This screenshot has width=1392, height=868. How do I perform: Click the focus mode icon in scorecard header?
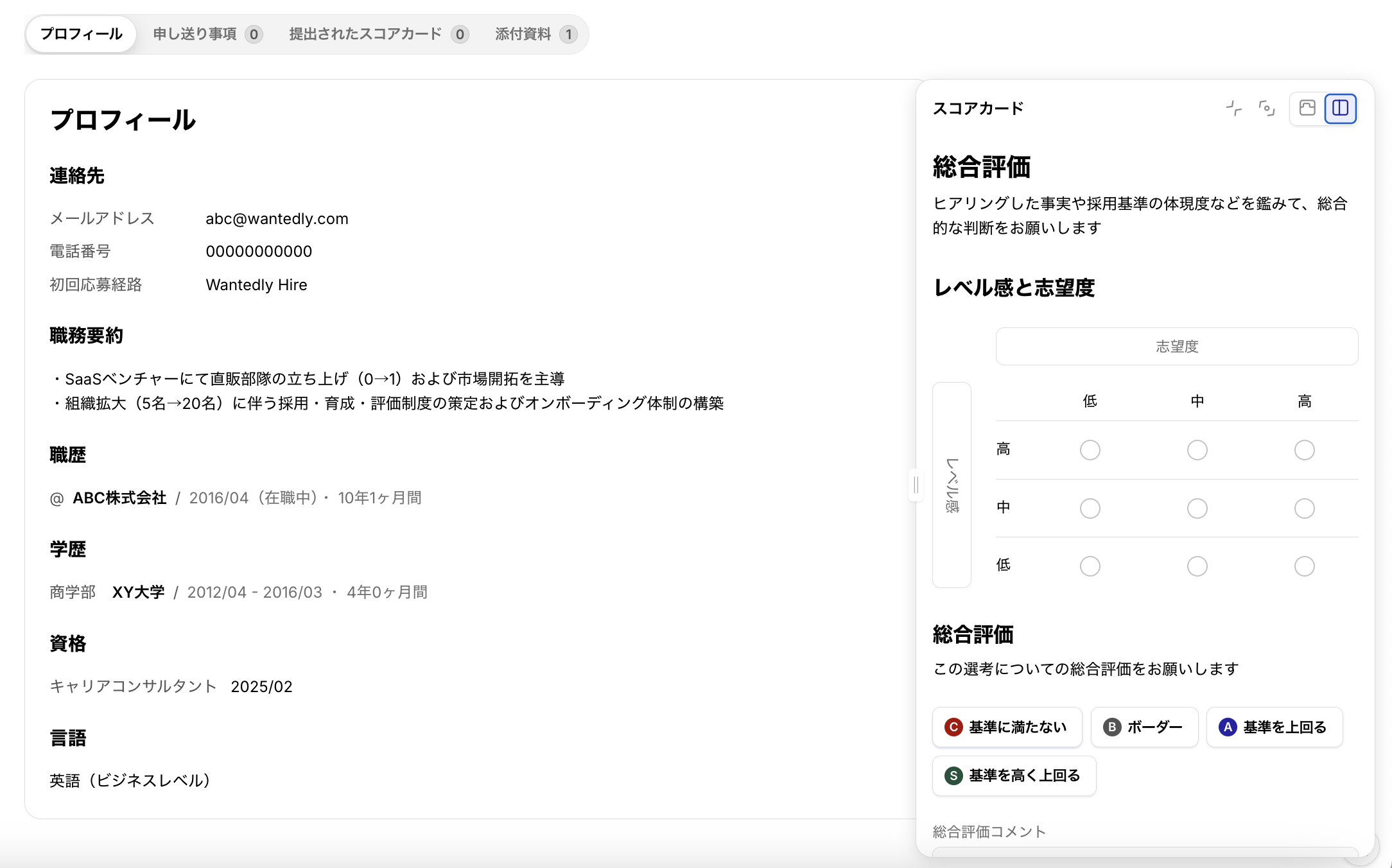pos(1266,108)
